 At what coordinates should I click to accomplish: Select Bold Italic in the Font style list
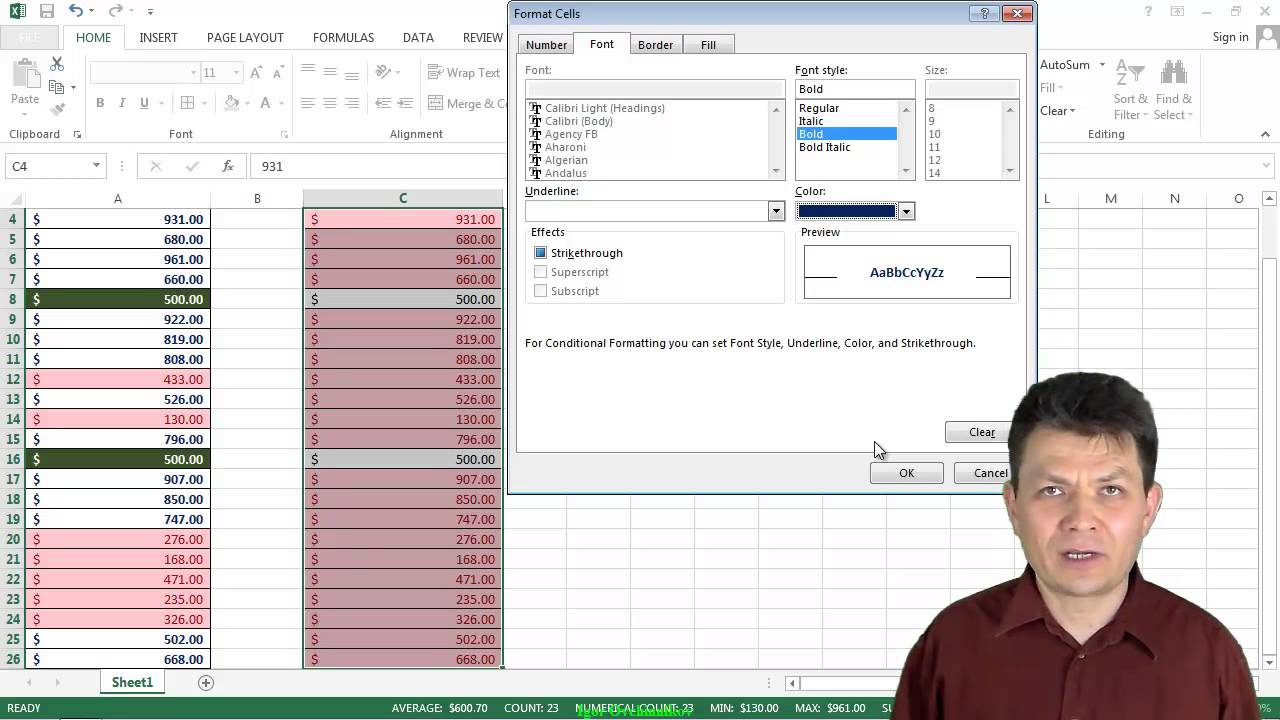825,147
